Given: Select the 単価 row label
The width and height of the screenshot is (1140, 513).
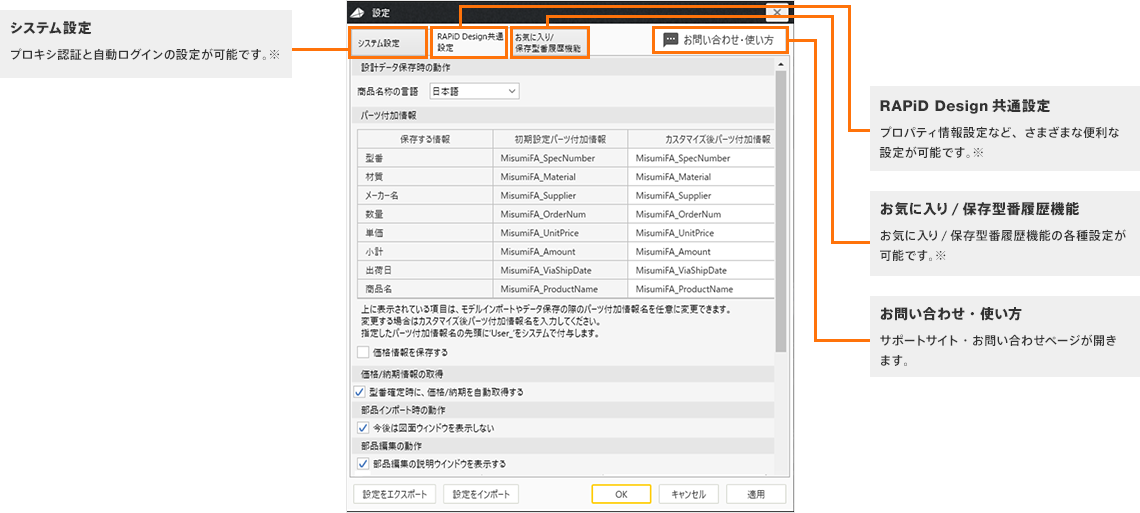Looking at the screenshot, I should (425, 233).
